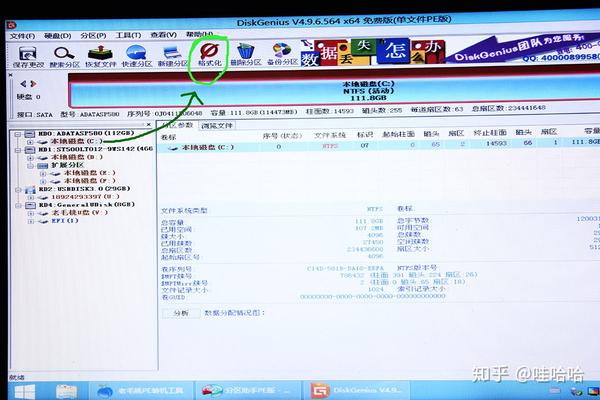Screen dimensions: 600x400
Task: Open the 工具(T) menu
Action: point(128,35)
